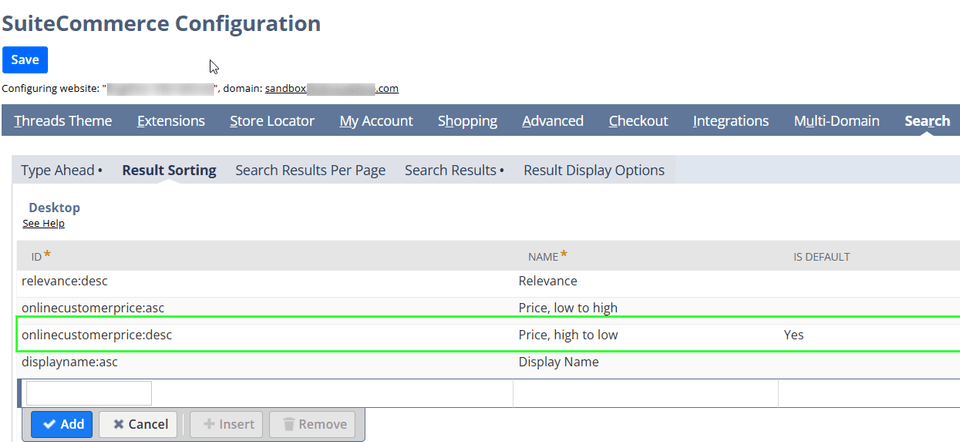This screenshot has height=442, width=960.
Task: Open Search Results Per Page subtab
Action: (310, 170)
